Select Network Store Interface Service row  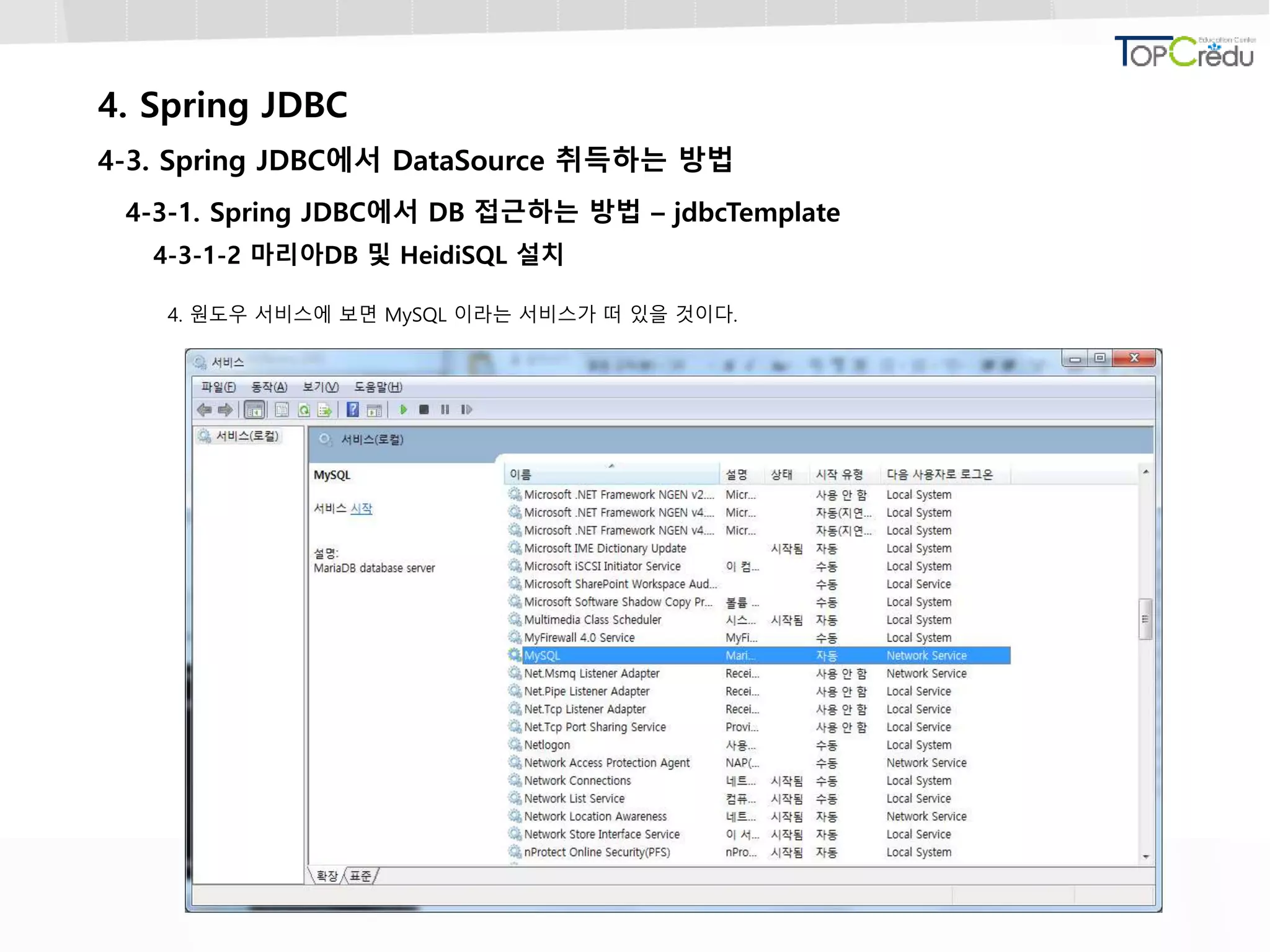coord(759,835)
